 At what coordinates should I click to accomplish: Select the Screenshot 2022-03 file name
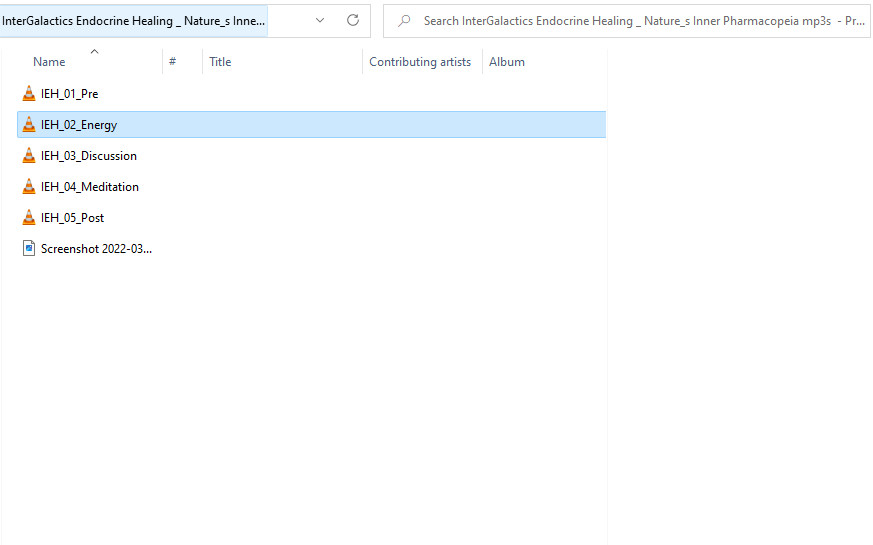[96, 249]
